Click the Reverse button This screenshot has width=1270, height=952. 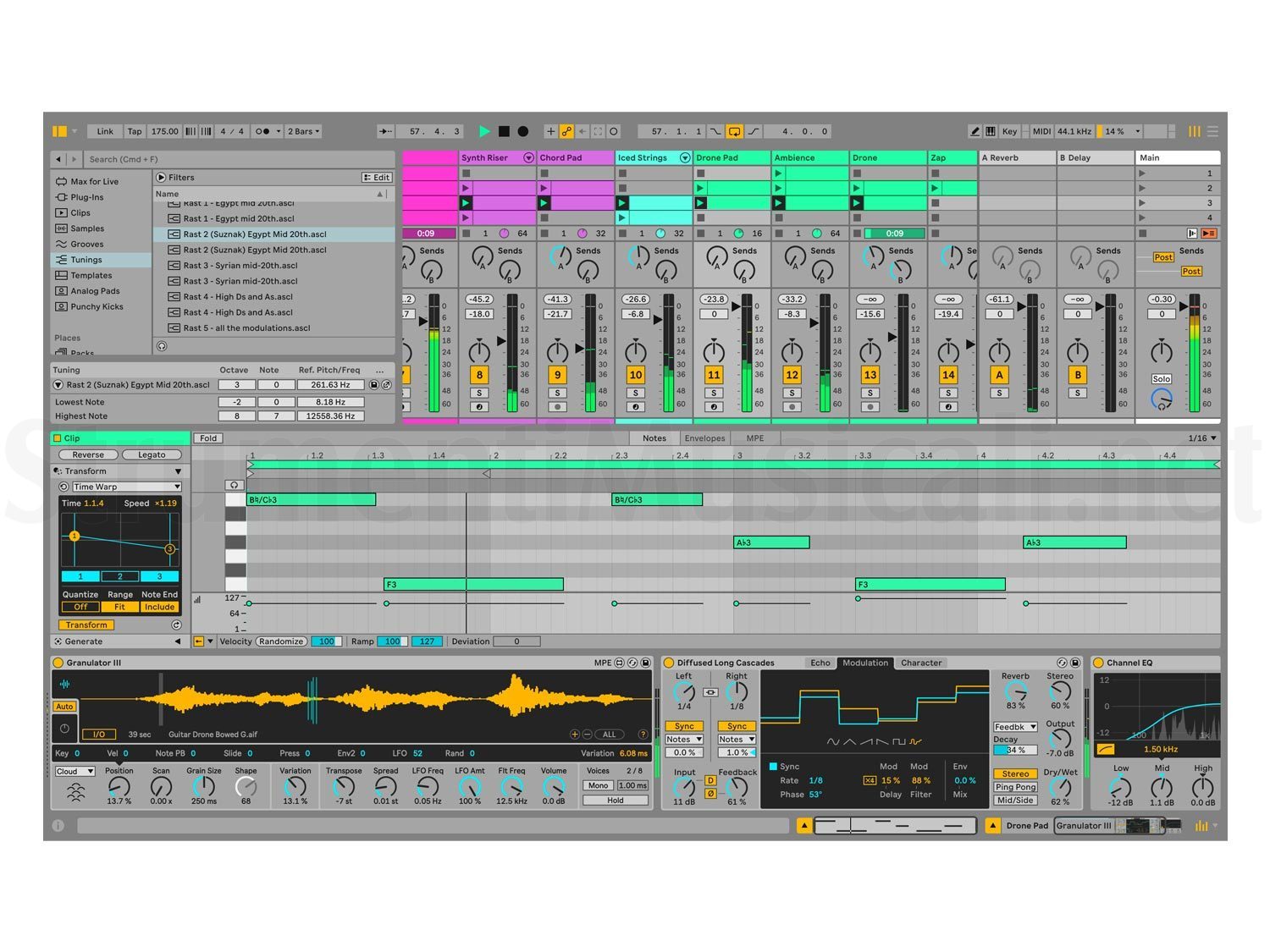[88, 454]
